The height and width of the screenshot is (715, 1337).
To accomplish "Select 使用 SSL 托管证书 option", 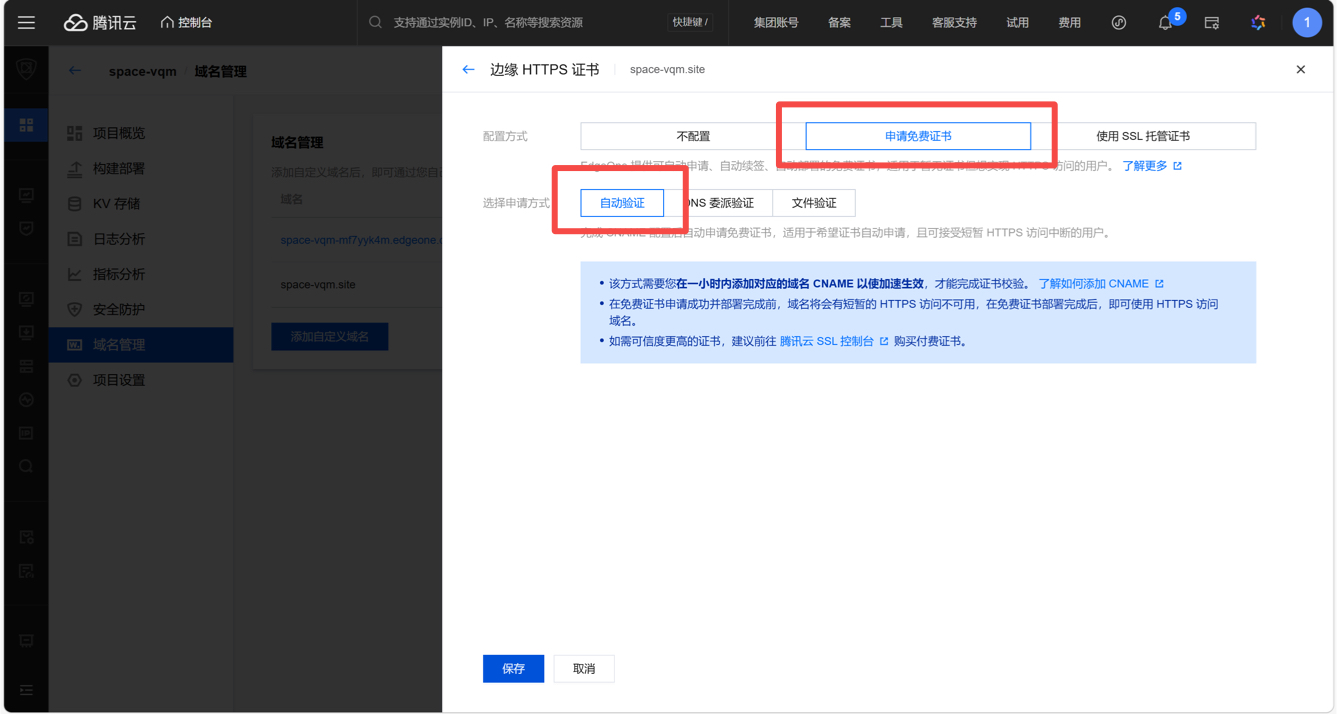I will click(x=1142, y=136).
